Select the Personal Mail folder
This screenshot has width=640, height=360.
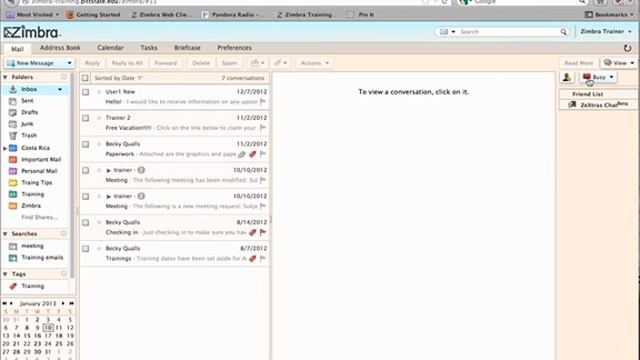click(x=39, y=171)
